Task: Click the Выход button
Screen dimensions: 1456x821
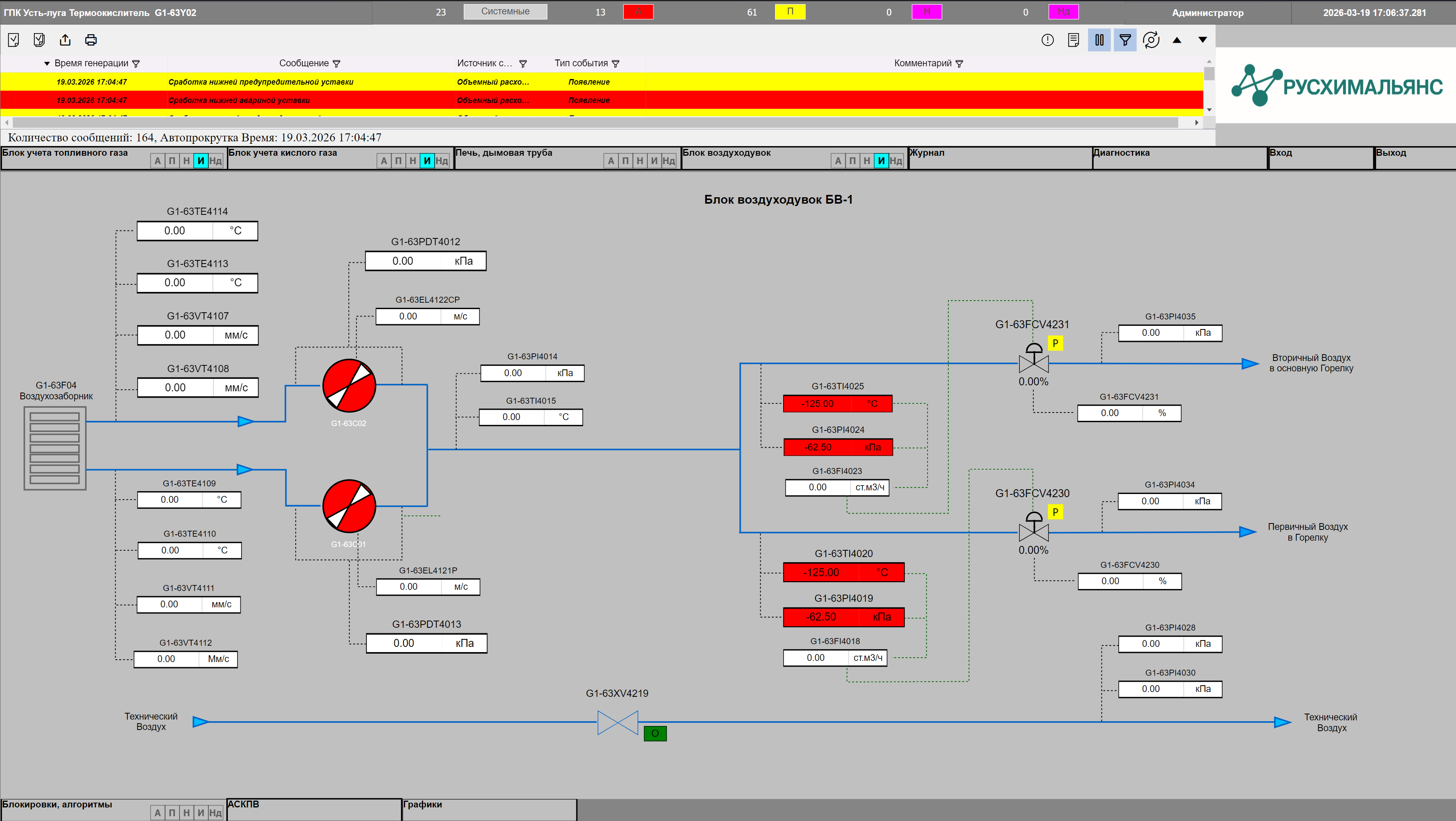Action: coord(1415,158)
